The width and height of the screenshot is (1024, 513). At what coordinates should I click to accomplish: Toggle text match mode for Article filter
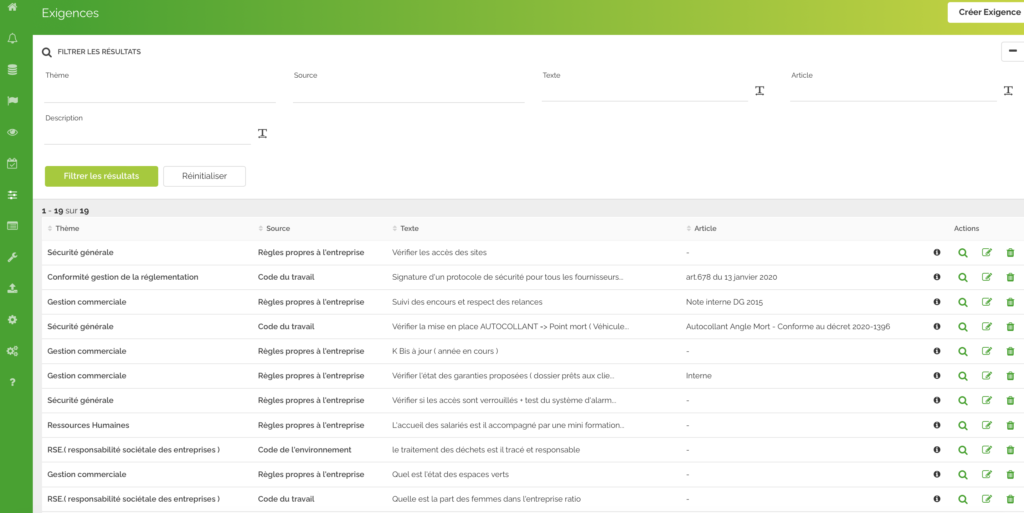click(1008, 91)
